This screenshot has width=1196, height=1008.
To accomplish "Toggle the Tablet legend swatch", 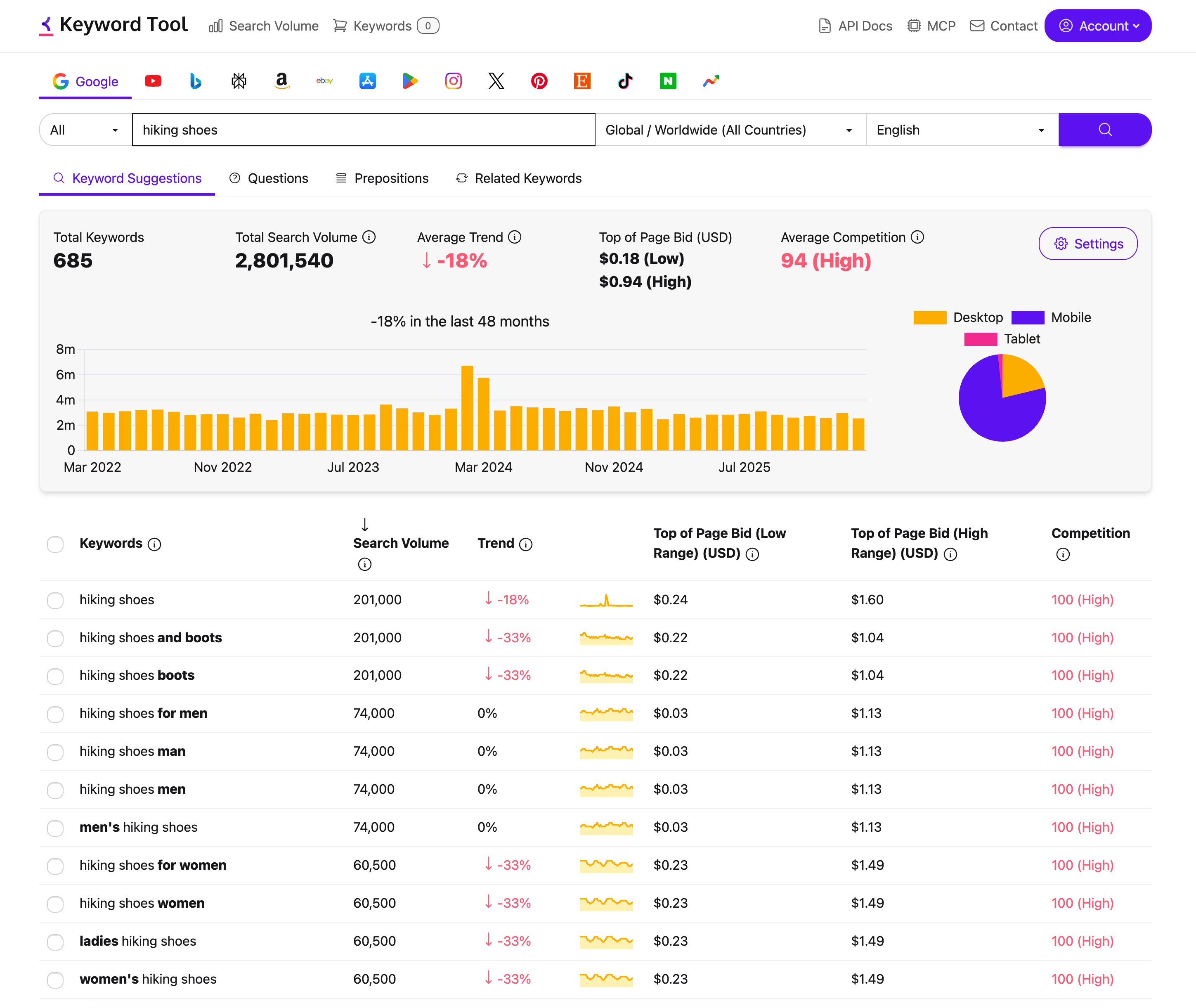I will [981, 339].
